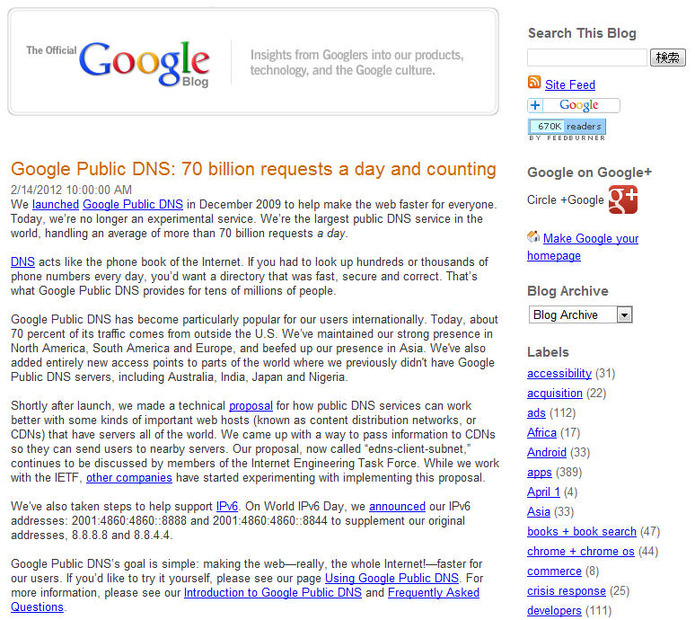Click the 'launched' link in the first paragraph
Screen dimensions: 695x620
pos(55,204)
